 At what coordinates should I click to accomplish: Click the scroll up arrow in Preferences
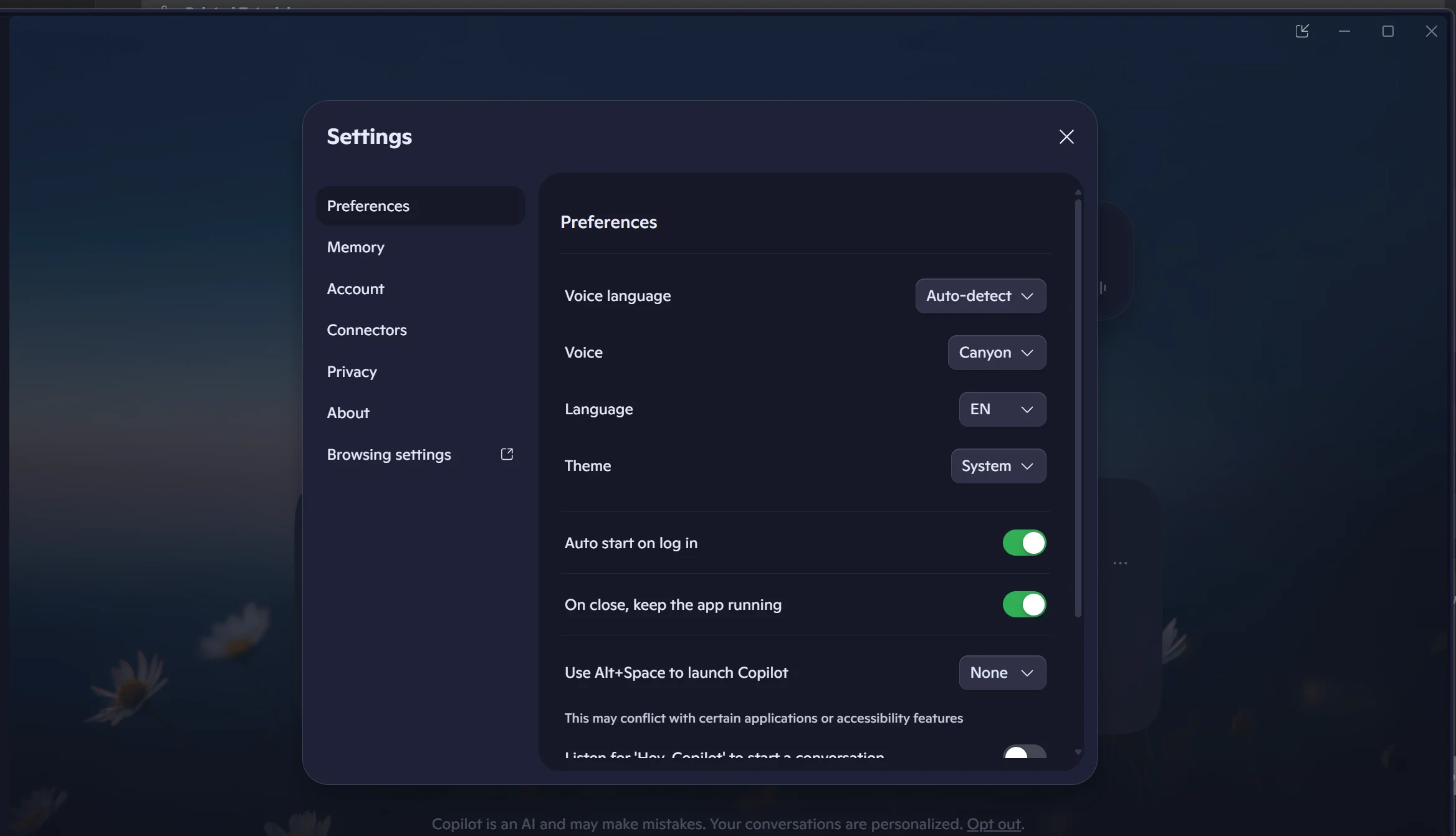pyautogui.click(x=1078, y=192)
